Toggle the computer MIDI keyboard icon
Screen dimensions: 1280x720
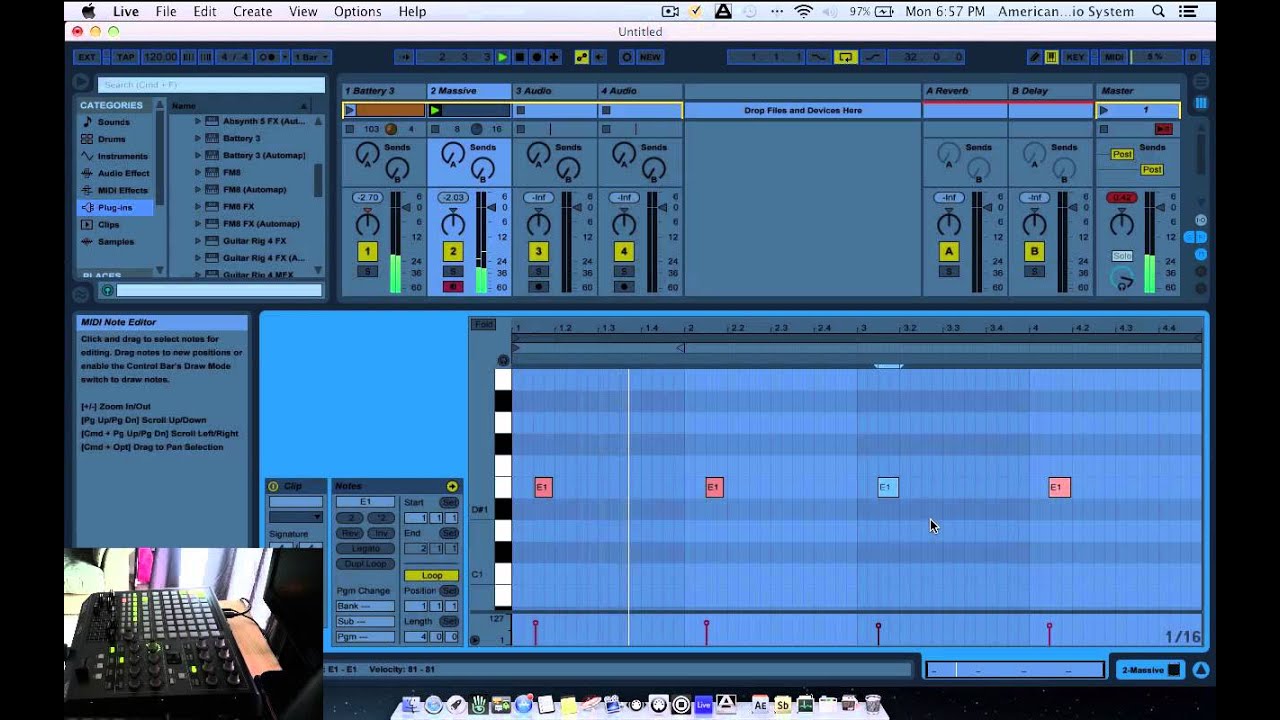pyautogui.click(x=1052, y=57)
